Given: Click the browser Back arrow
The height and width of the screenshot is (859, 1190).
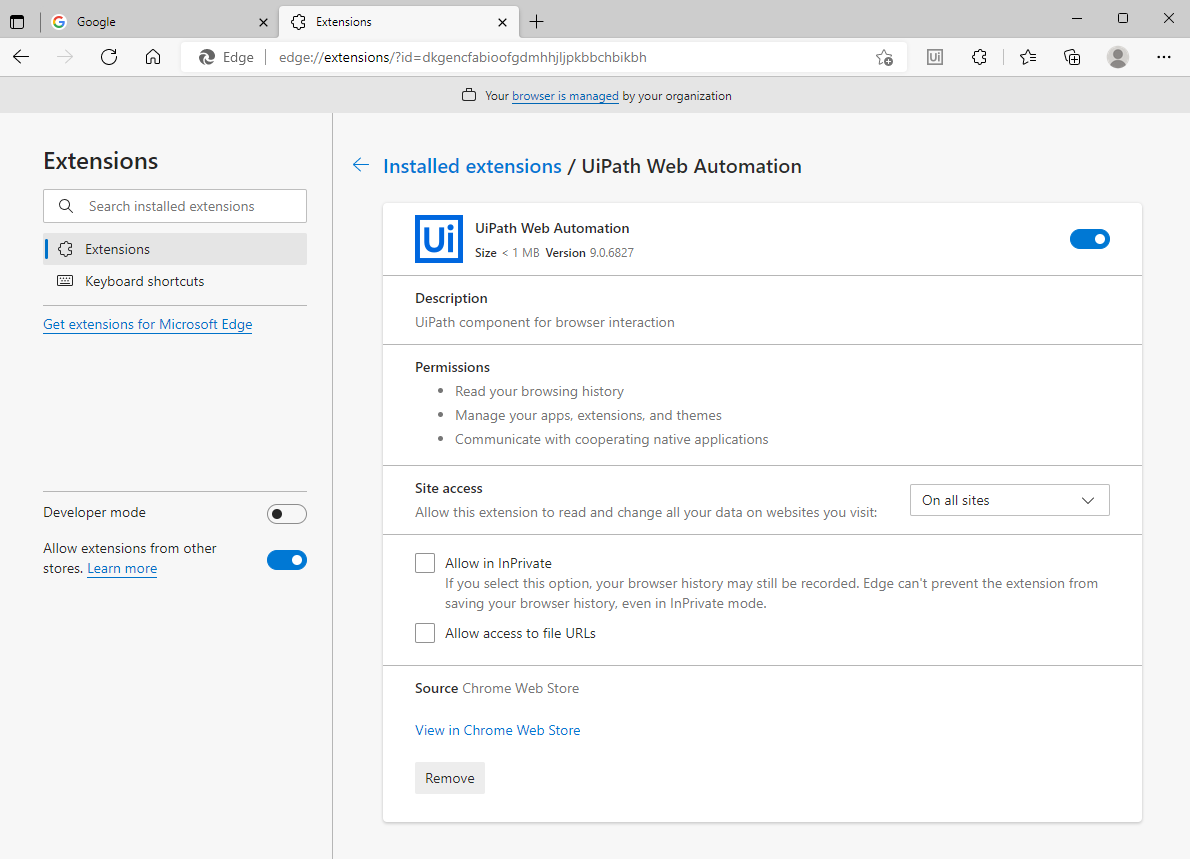Looking at the screenshot, I should pos(21,57).
